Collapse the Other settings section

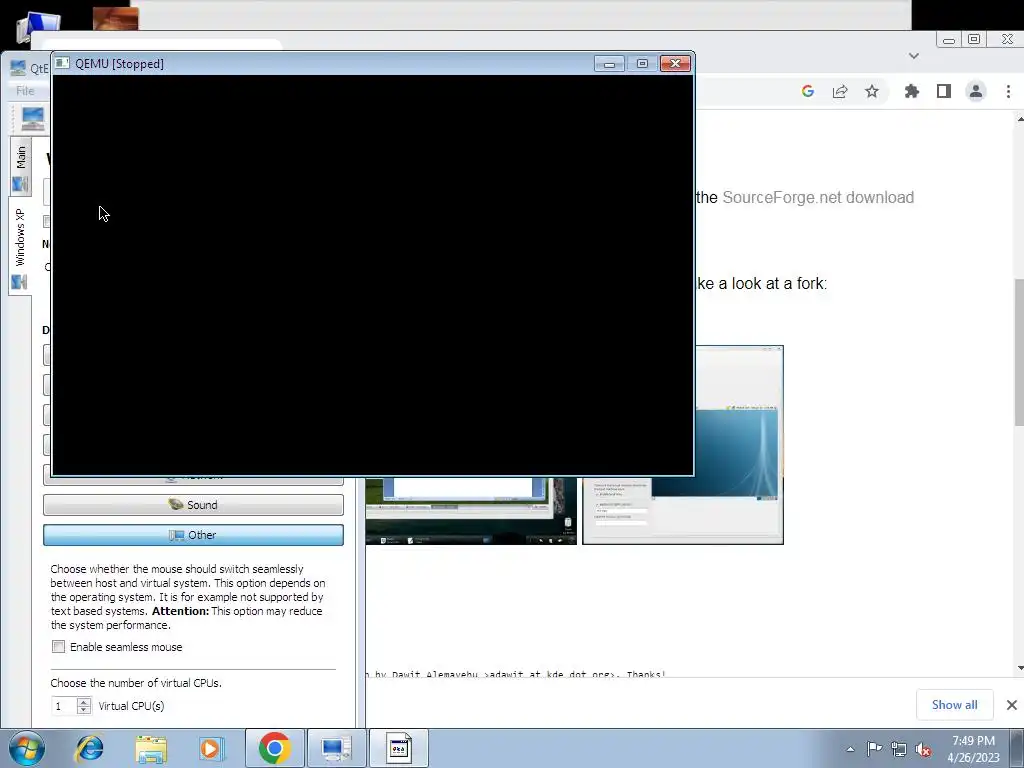(x=193, y=535)
